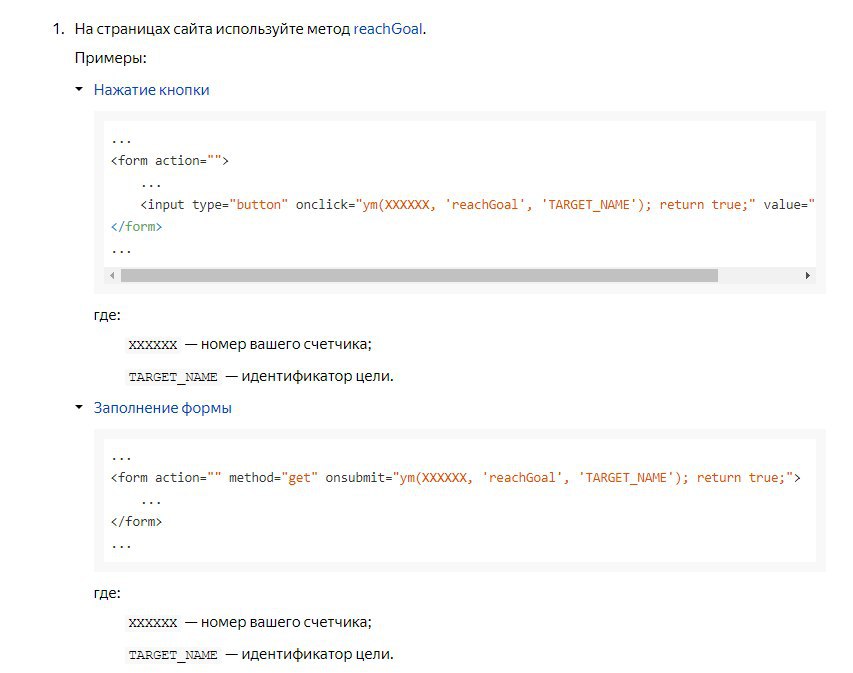Click the Примеры: label
Viewport: 853px width, 673px height.
tap(111, 58)
